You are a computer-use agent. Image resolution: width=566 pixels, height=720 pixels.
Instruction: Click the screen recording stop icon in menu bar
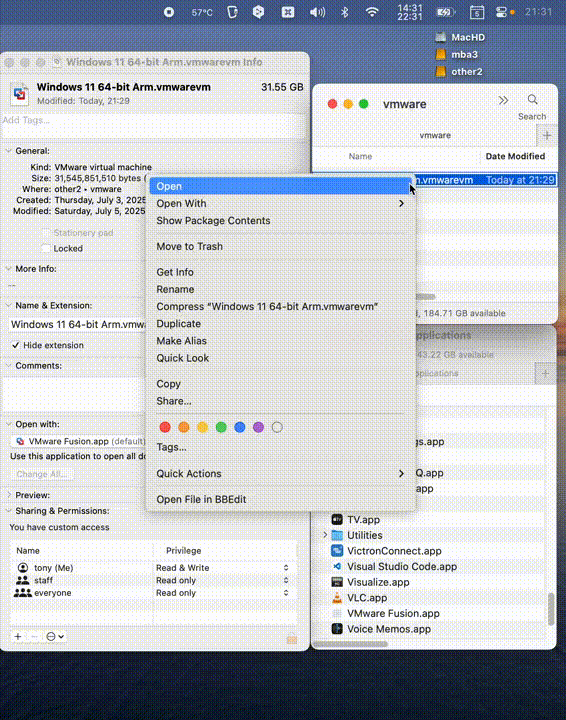[169, 12]
